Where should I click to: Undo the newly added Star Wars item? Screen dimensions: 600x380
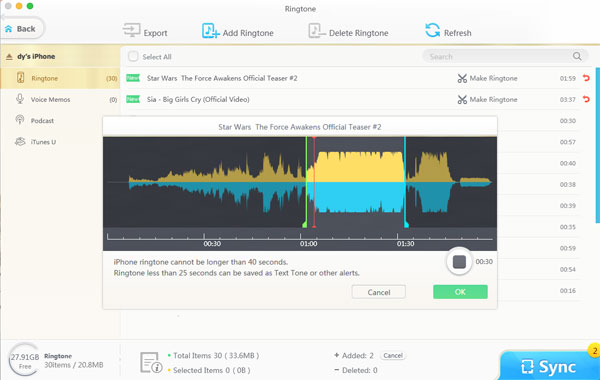point(586,78)
